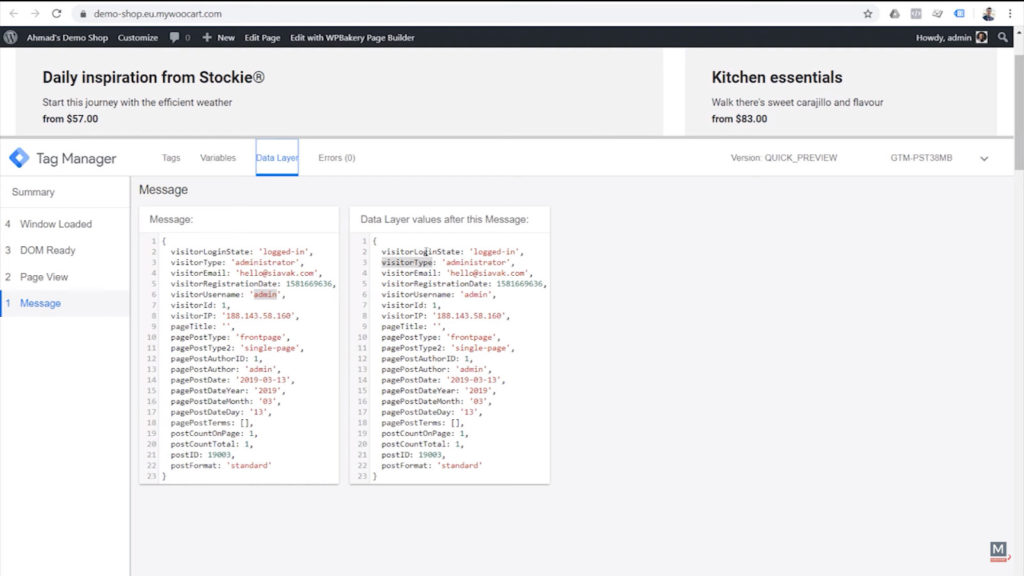This screenshot has height=576, width=1024.
Task: Click the browser back arrow
Action: point(14,14)
